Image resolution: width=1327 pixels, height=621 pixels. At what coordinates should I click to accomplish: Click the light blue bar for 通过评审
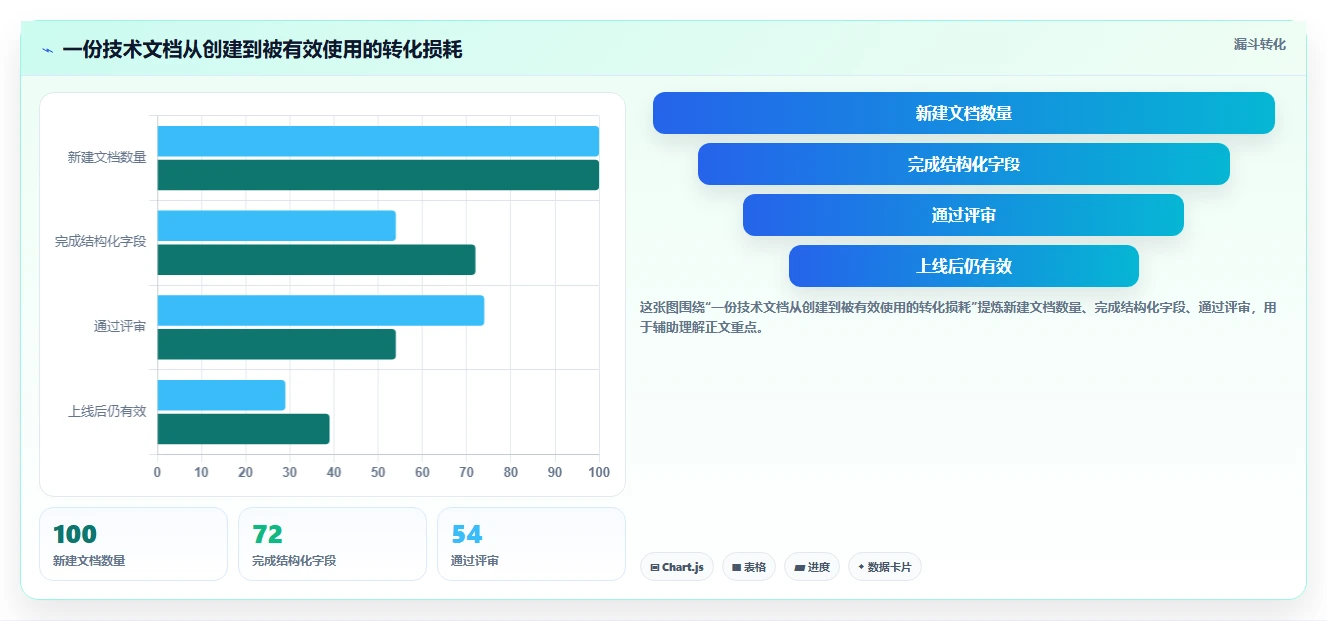click(x=320, y=310)
